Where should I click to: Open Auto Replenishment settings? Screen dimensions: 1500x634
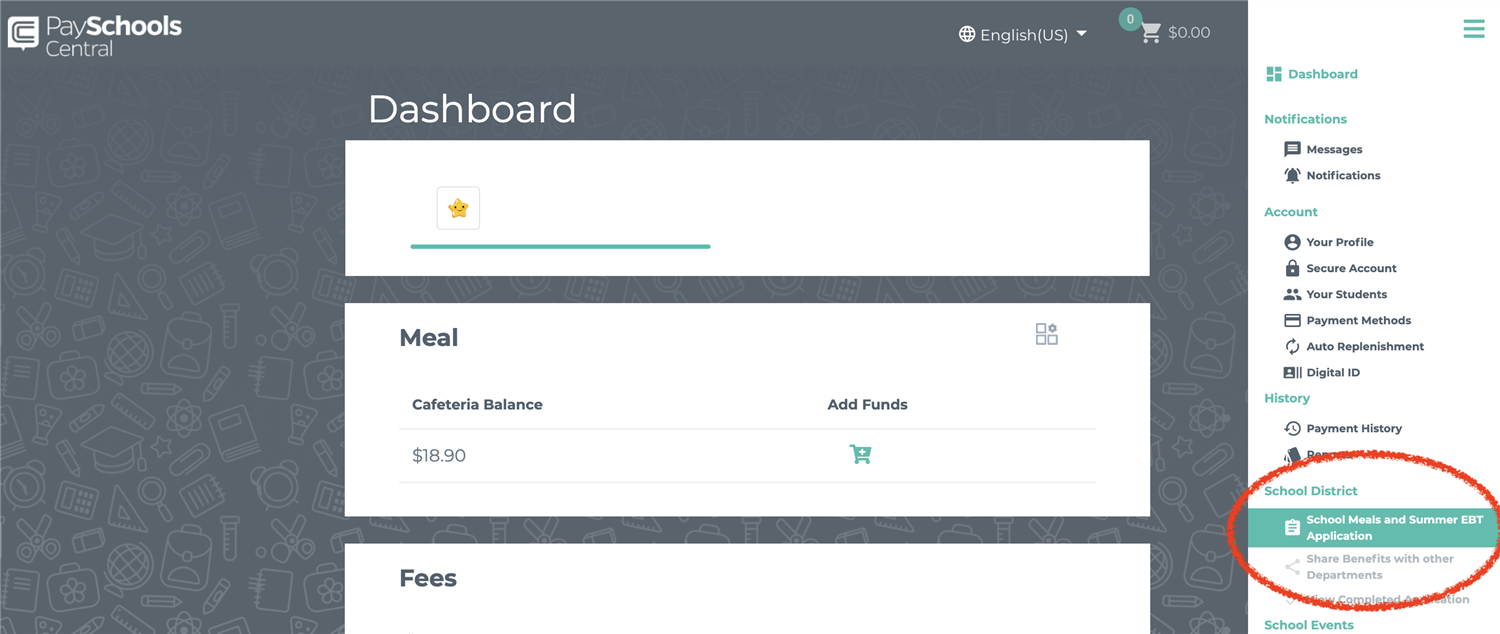1354,346
